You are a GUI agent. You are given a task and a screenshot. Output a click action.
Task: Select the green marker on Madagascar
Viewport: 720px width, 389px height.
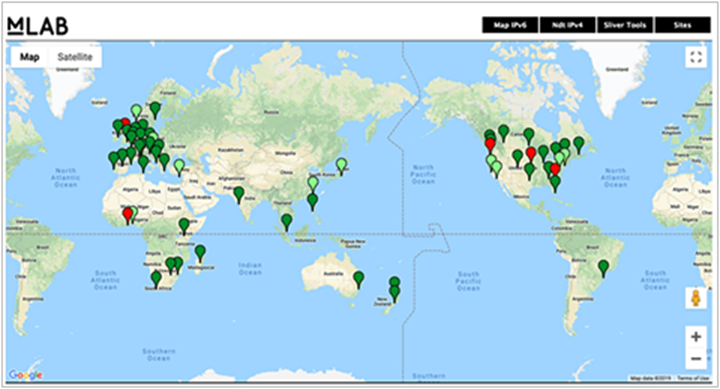click(x=200, y=253)
